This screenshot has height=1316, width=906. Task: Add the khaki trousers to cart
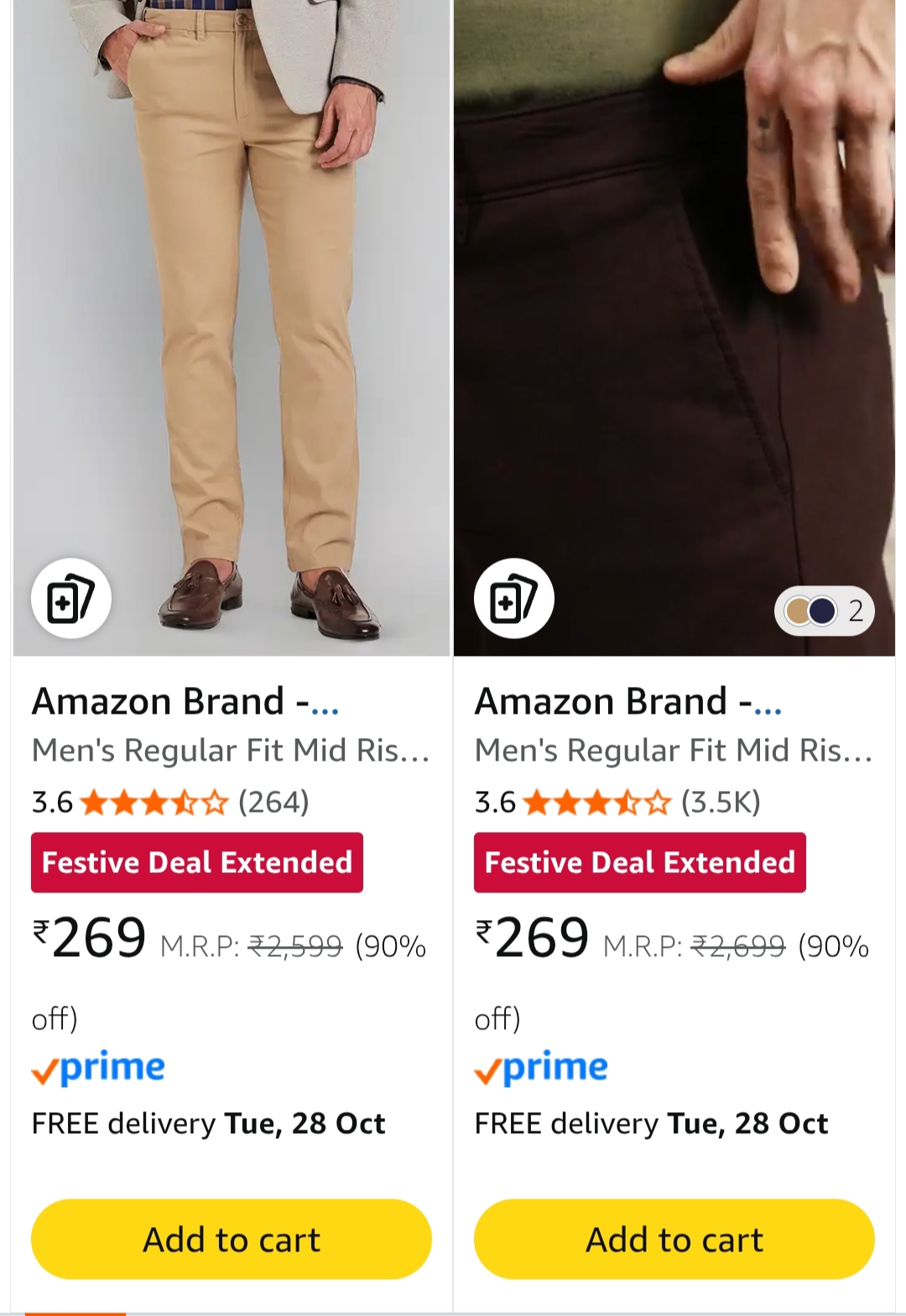232,1239
